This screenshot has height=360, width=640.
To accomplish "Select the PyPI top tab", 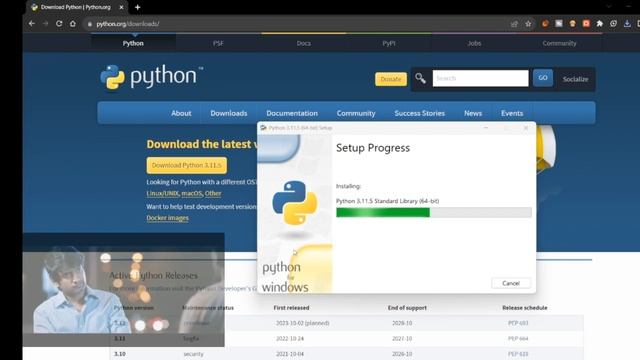I will [389, 43].
